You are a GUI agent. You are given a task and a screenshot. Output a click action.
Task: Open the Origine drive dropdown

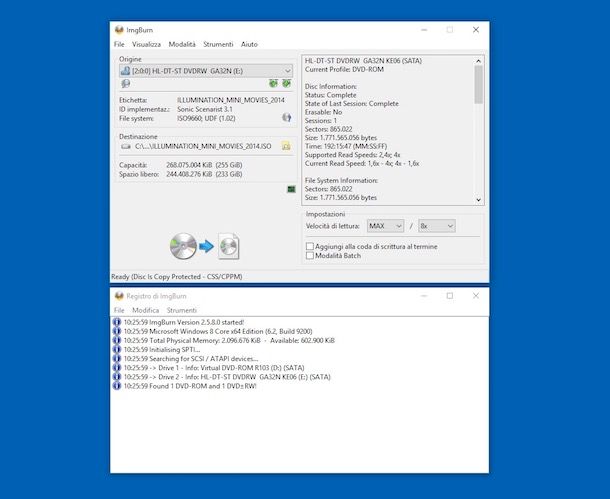click(x=206, y=71)
